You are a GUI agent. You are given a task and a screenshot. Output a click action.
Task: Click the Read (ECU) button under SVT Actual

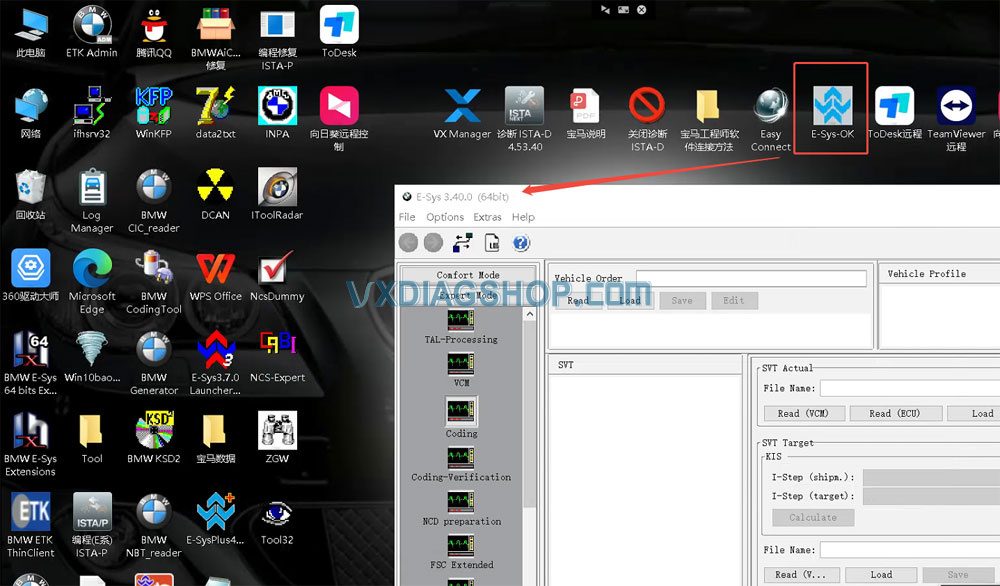(895, 413)
